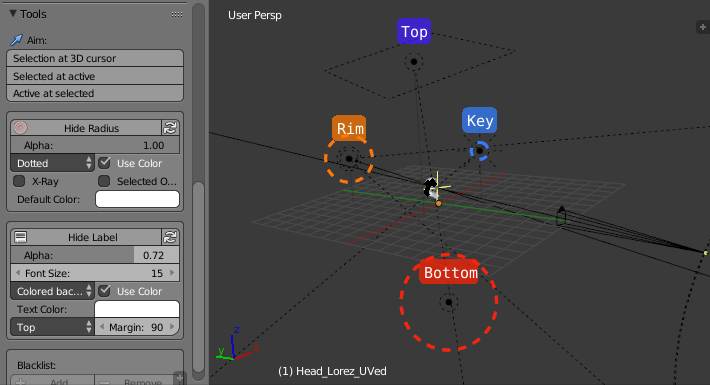Click the panel grip dots beside Tools
Viewport: 710px width, 385px height.
[177, 14]
